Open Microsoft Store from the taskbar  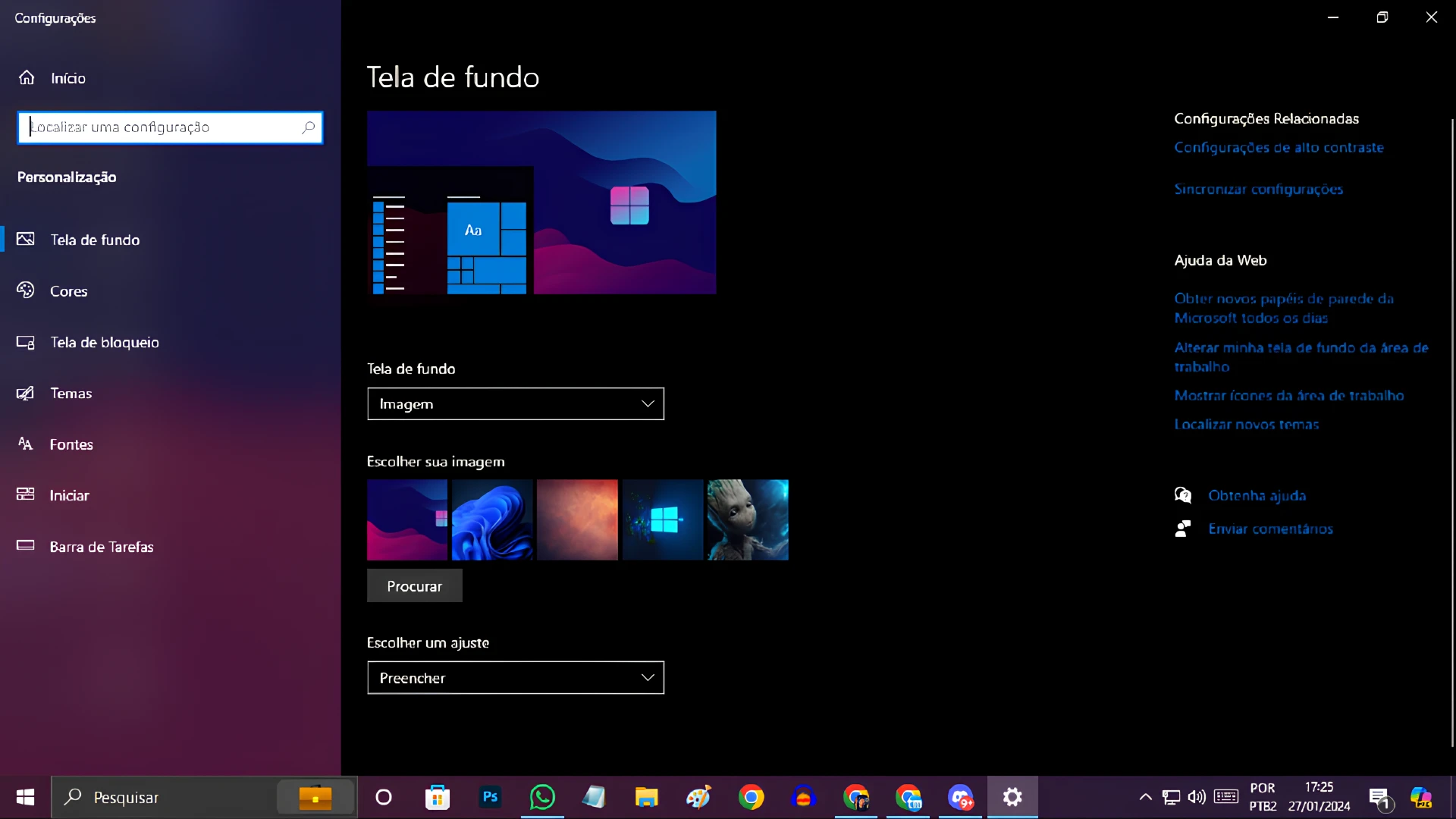pos(437,797)
